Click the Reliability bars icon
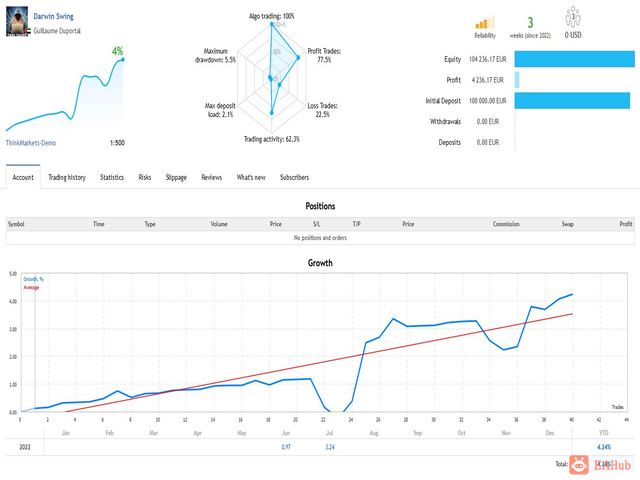This screenshot has height=480, width=640. coord(485,22)
